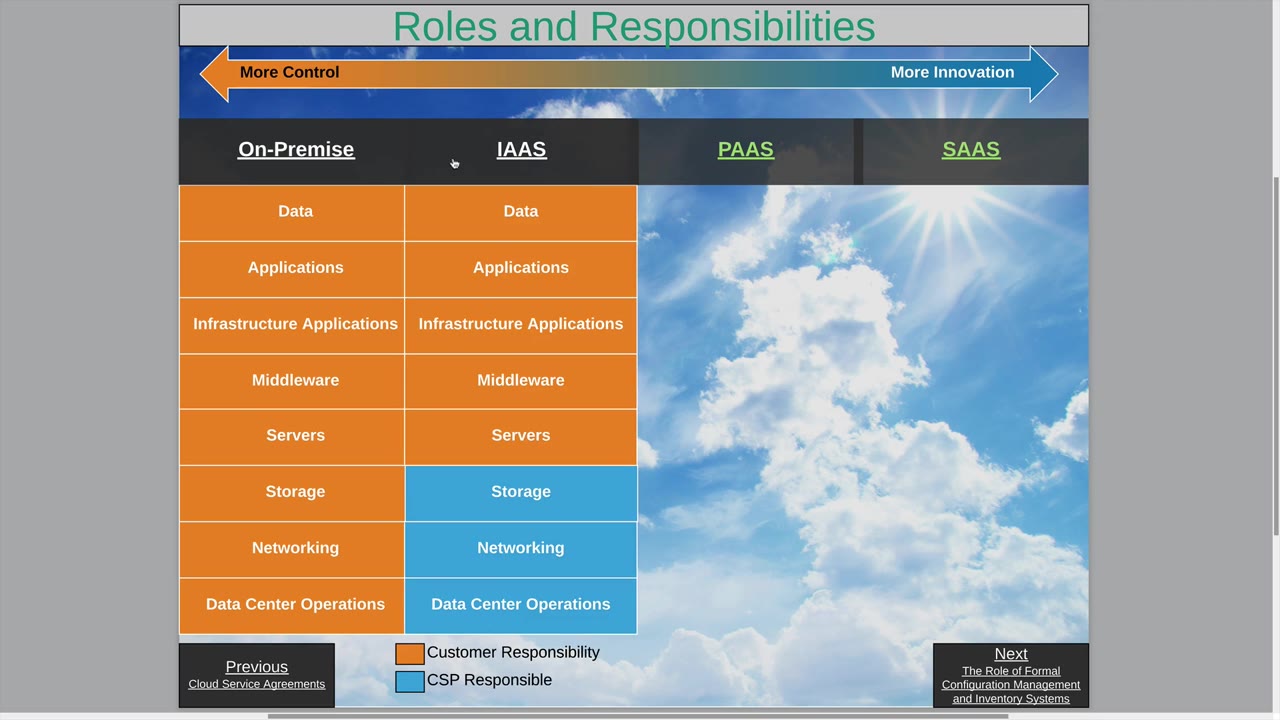Screen dimensions: 1280x720
Task: Select the IAAS Data cell
Action: point(521,213)
